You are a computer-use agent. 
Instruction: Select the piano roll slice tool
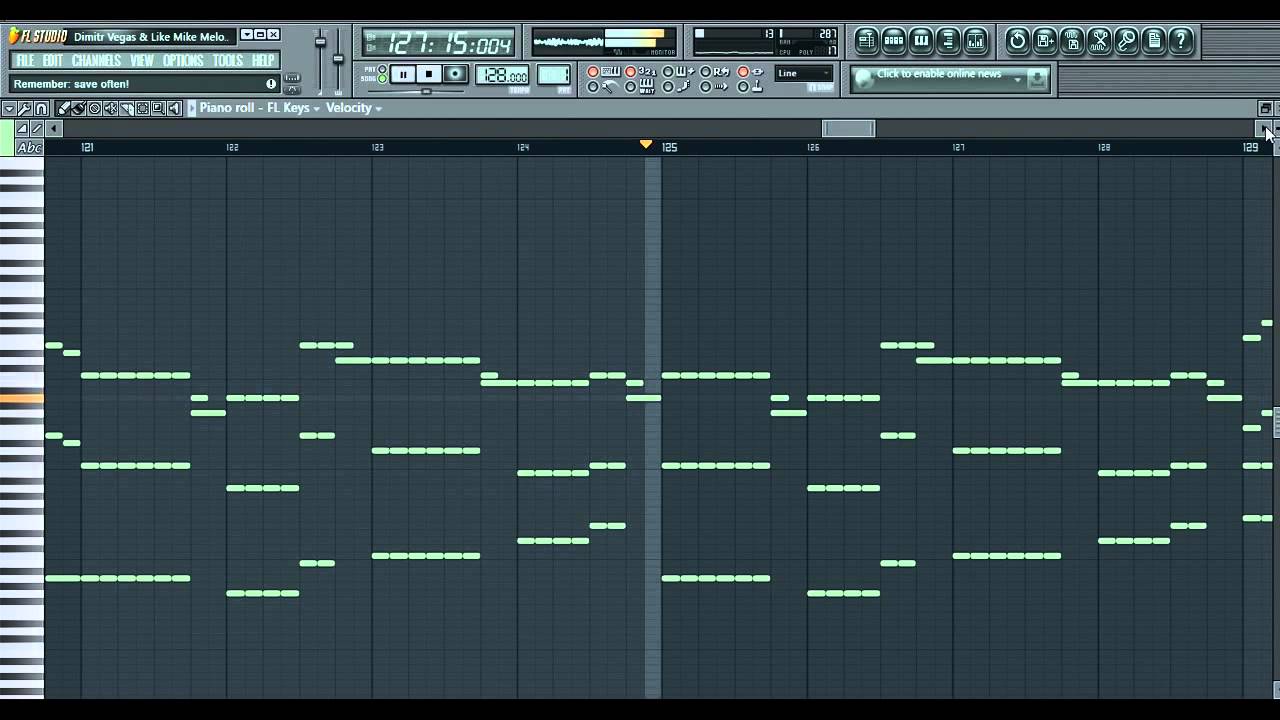pos(126,108)
